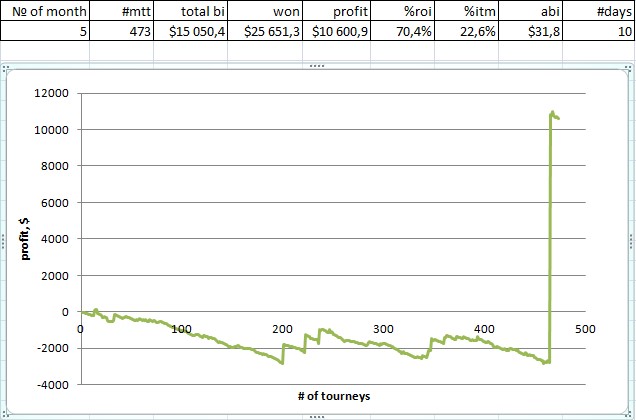Select the 'profit, $' vertical axis title
This screenshot has height=420, width=636.
coord(25,238)
